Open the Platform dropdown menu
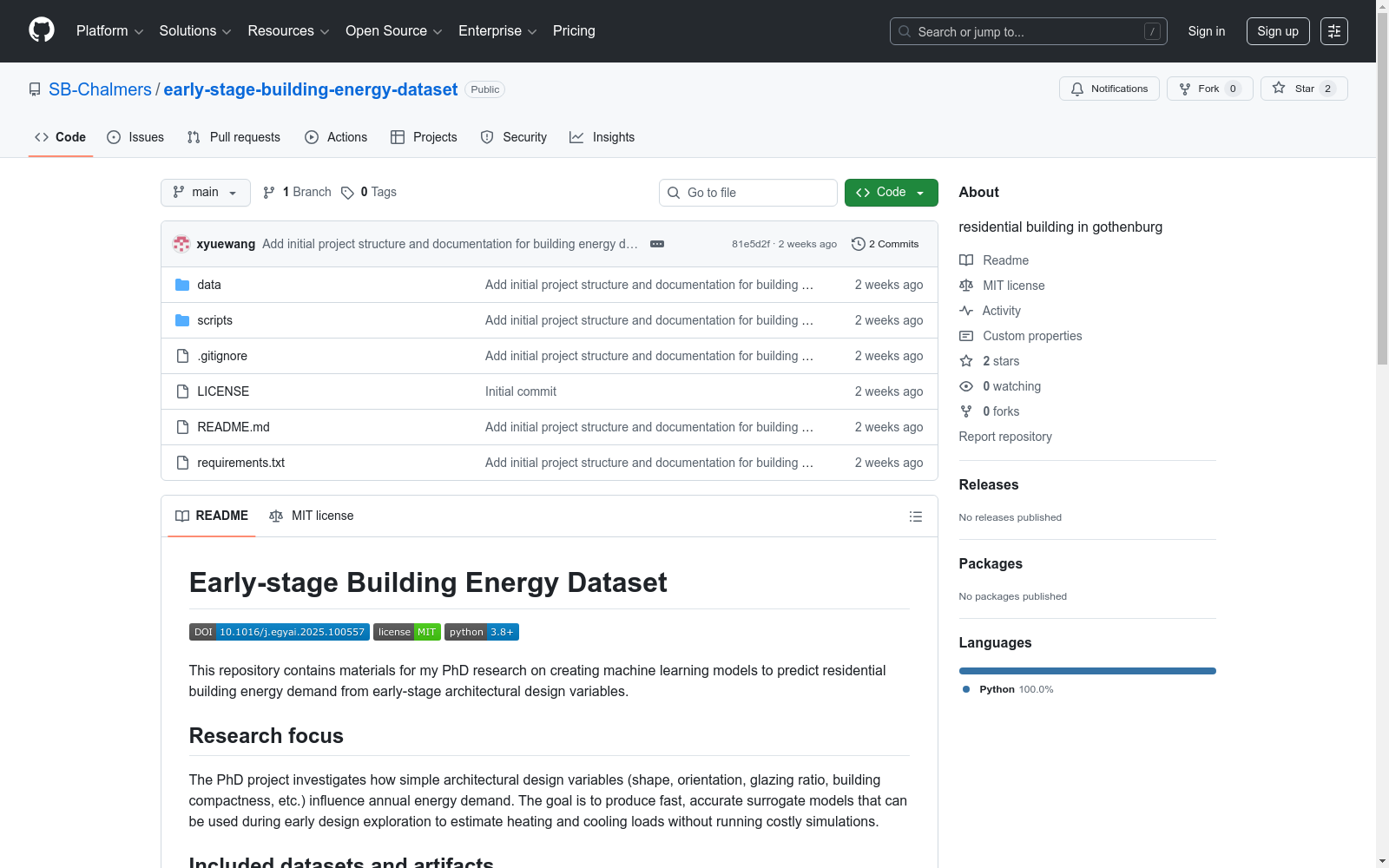The height and width of the screenshot is (868, 1389). pyautogui.click(x=109, y=31)
